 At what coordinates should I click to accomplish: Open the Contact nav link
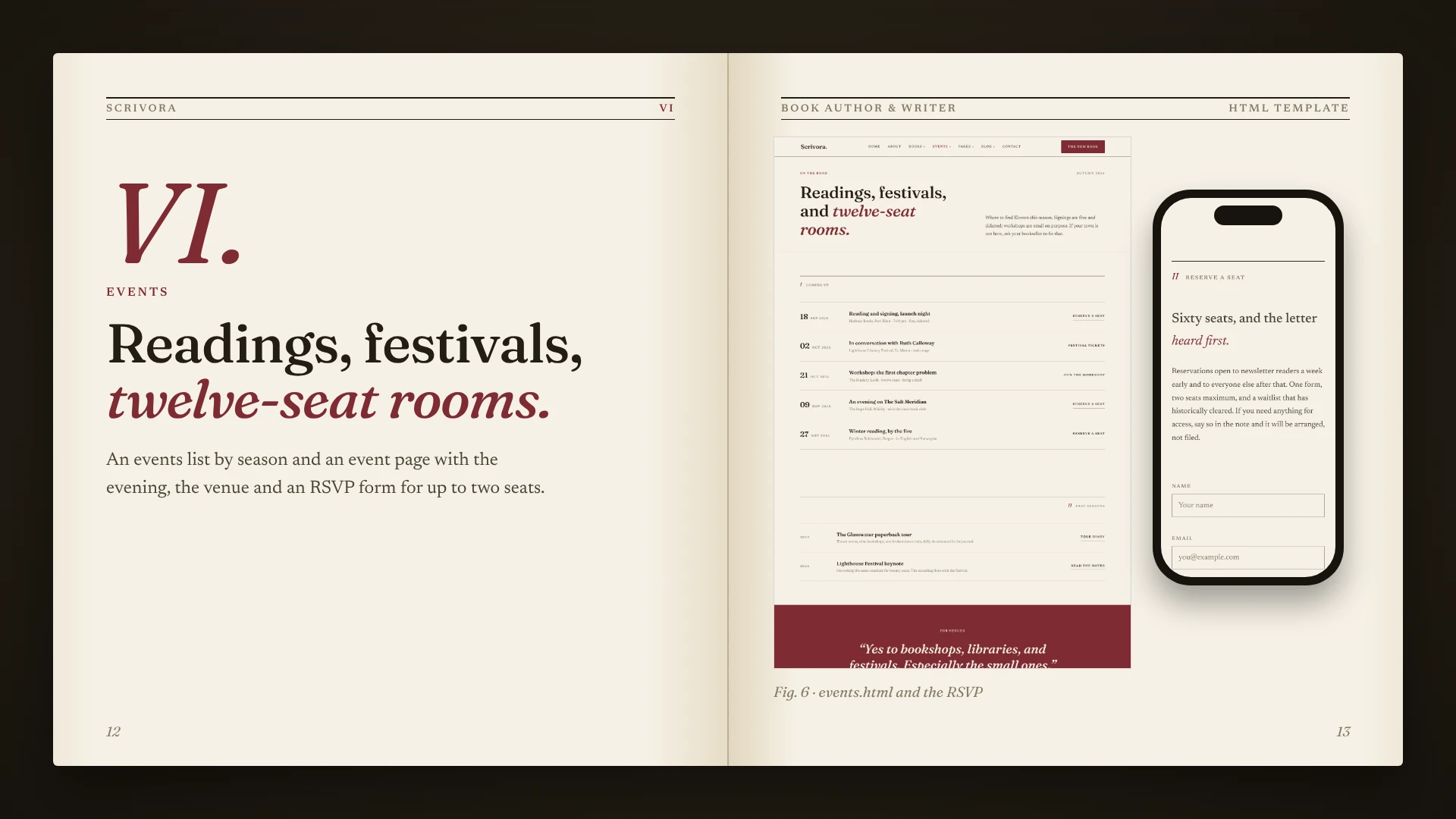1012,146
